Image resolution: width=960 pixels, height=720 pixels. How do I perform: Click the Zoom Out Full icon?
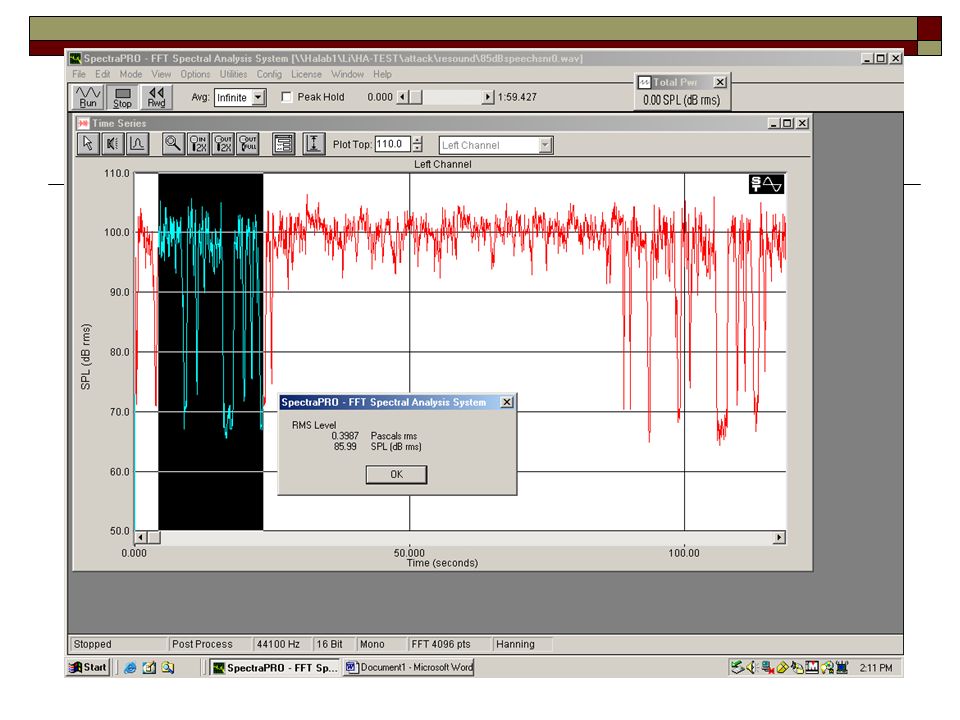pyautogui.click(x=248, y=144)
